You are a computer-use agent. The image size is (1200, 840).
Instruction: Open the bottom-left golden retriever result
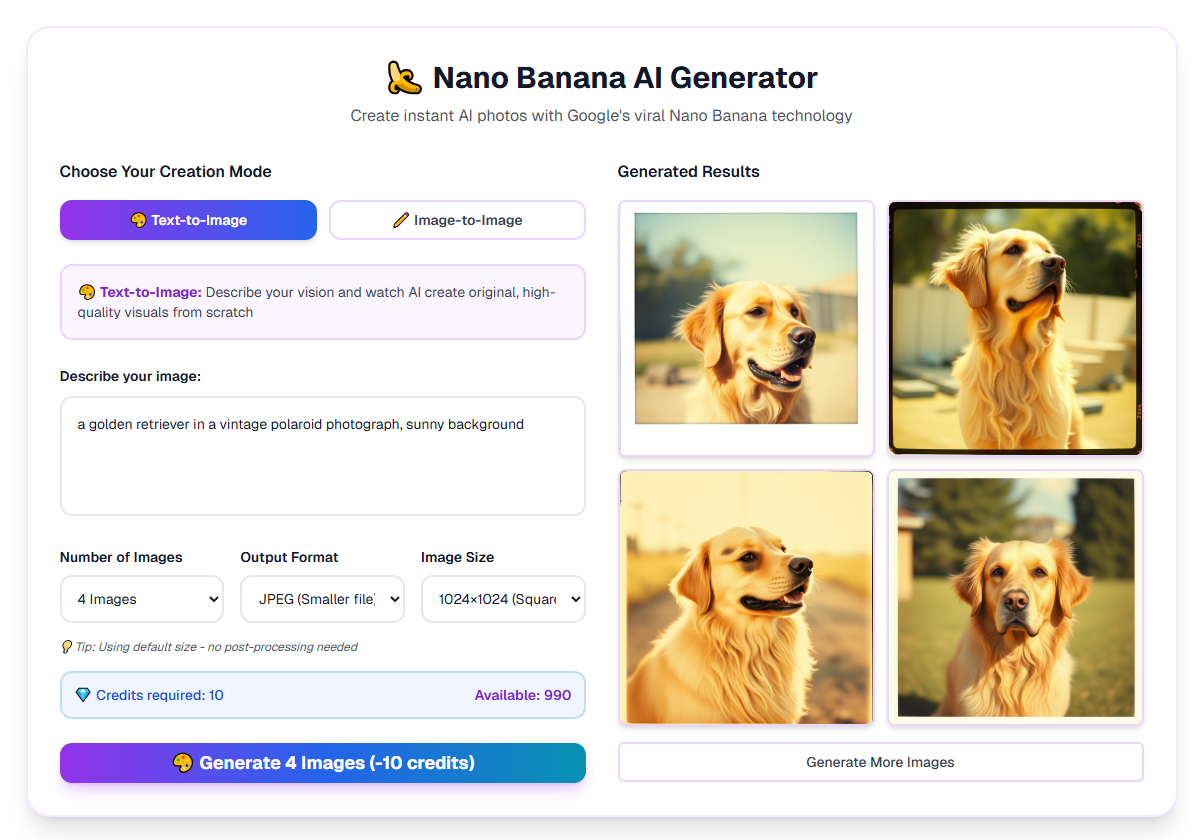[746, 597]
